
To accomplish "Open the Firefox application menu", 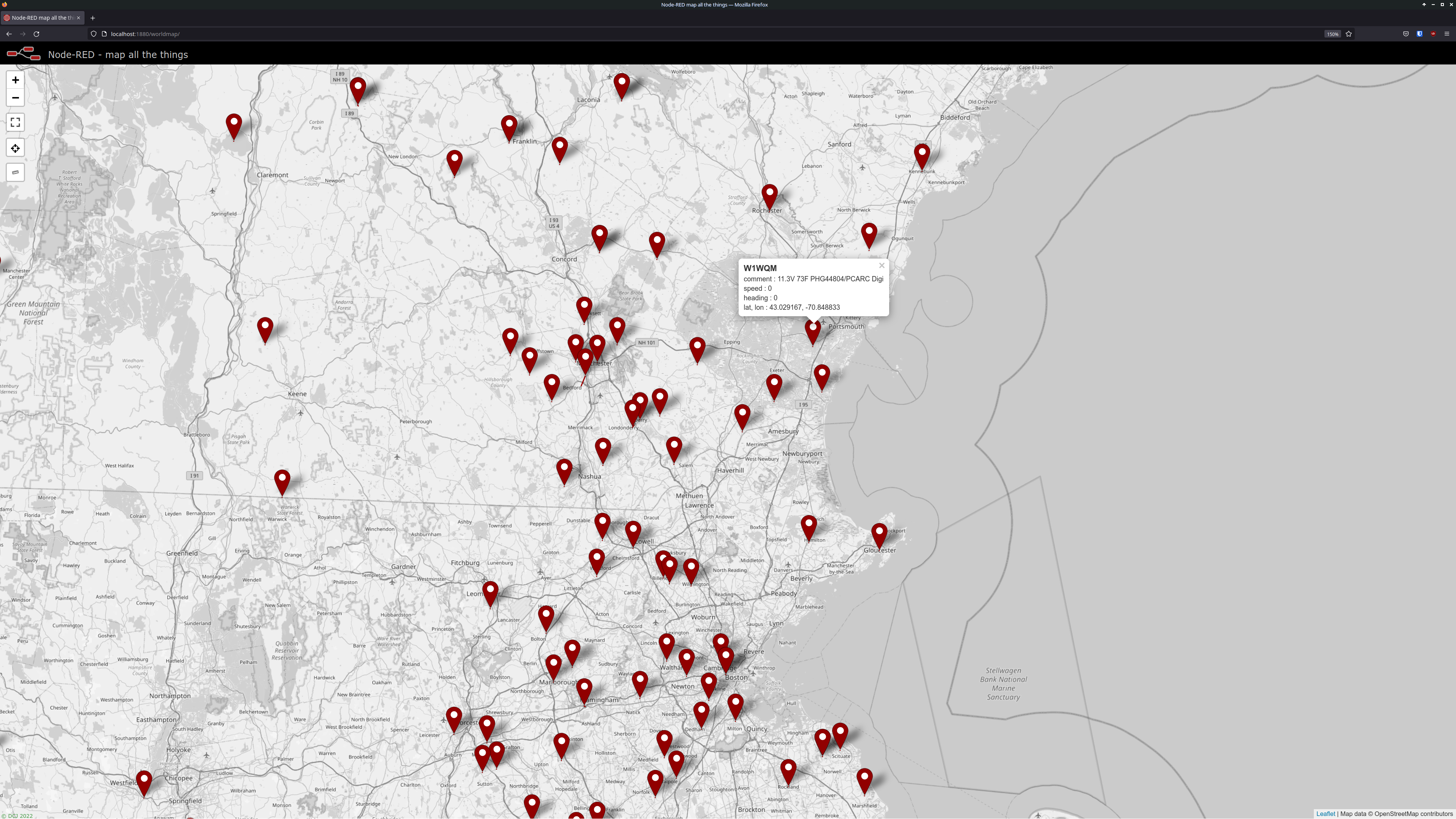I will point(1447,34).
